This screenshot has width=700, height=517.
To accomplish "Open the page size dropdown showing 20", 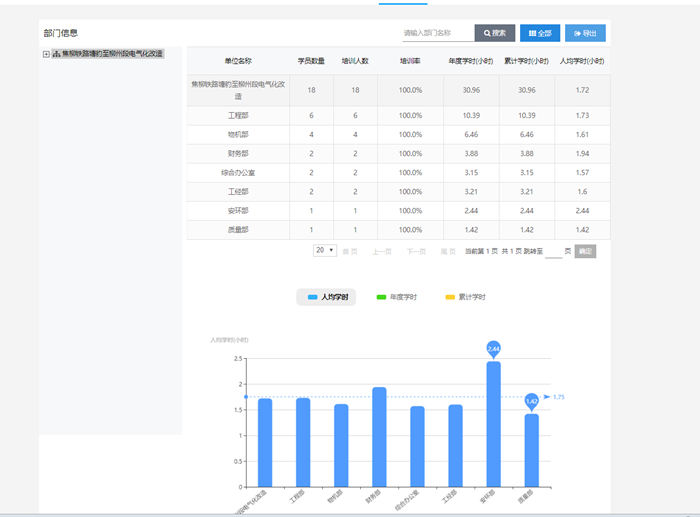I will click(325, 251).
